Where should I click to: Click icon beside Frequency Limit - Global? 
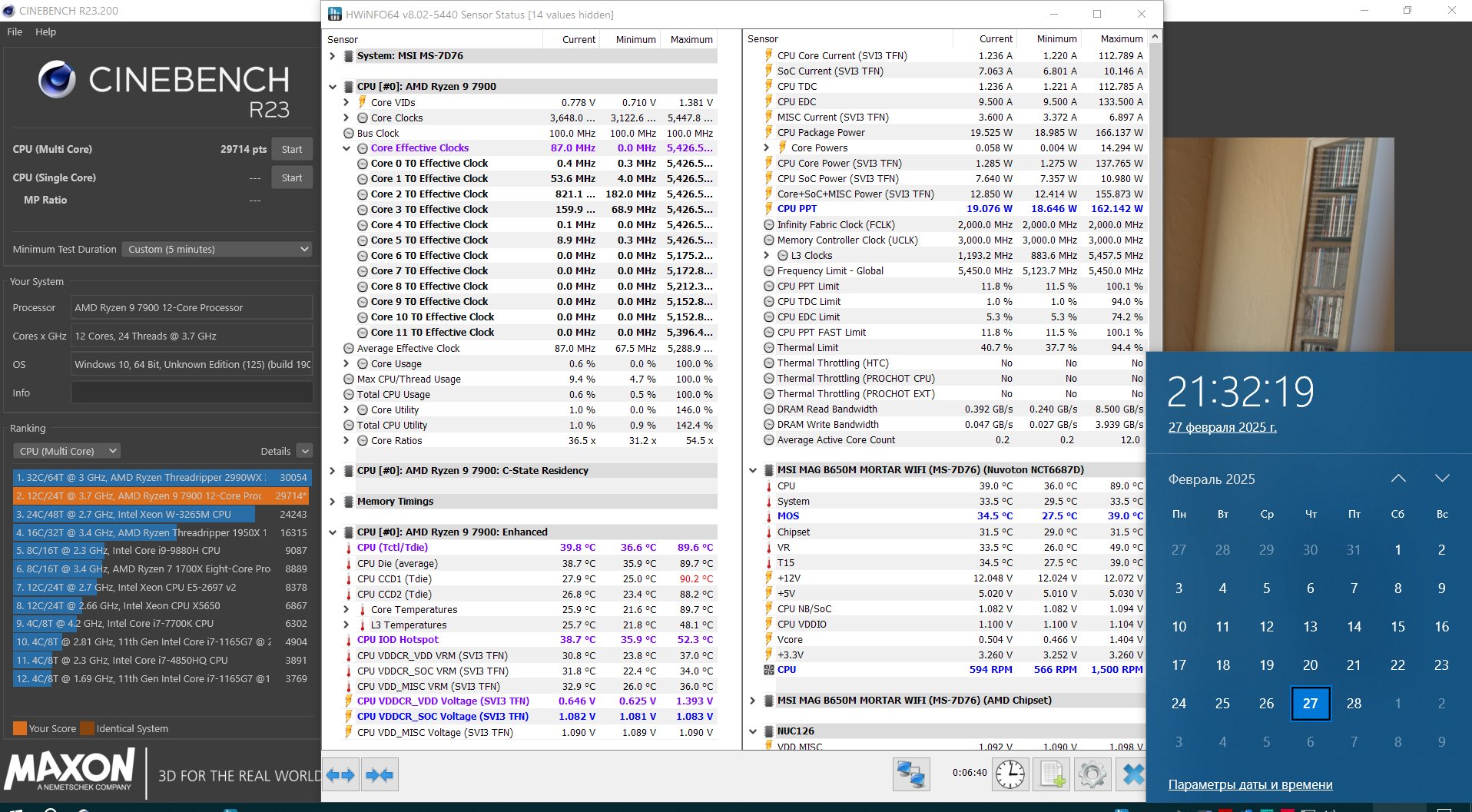[x=768, y=271]
